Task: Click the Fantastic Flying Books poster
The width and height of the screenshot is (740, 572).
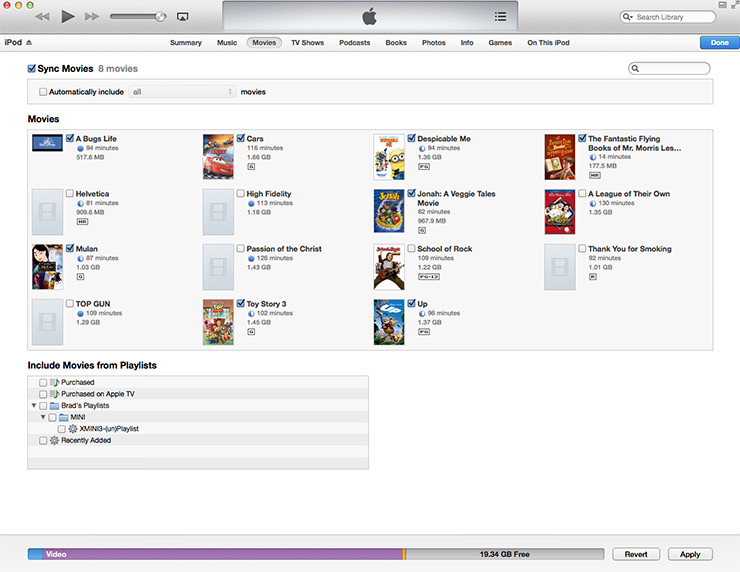Action: [x=560, y=157]
